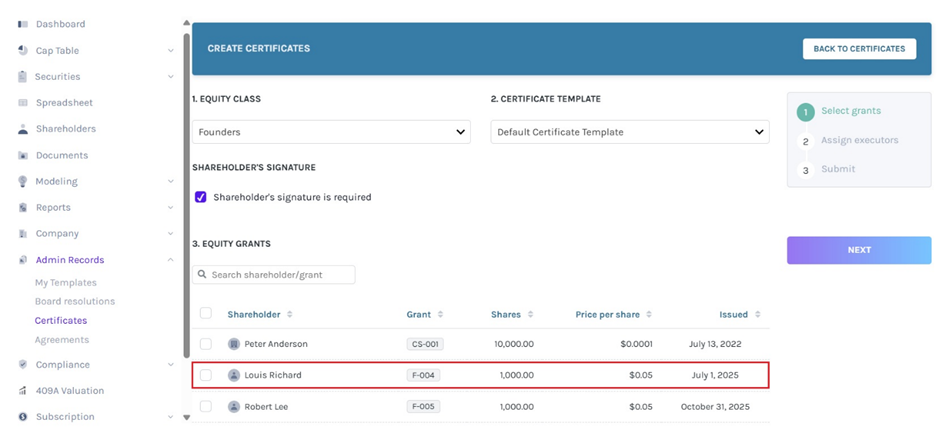Click the Subscription icon in sidebar
This screenshot has height=430, width=939.
click(x=22, y=417)
